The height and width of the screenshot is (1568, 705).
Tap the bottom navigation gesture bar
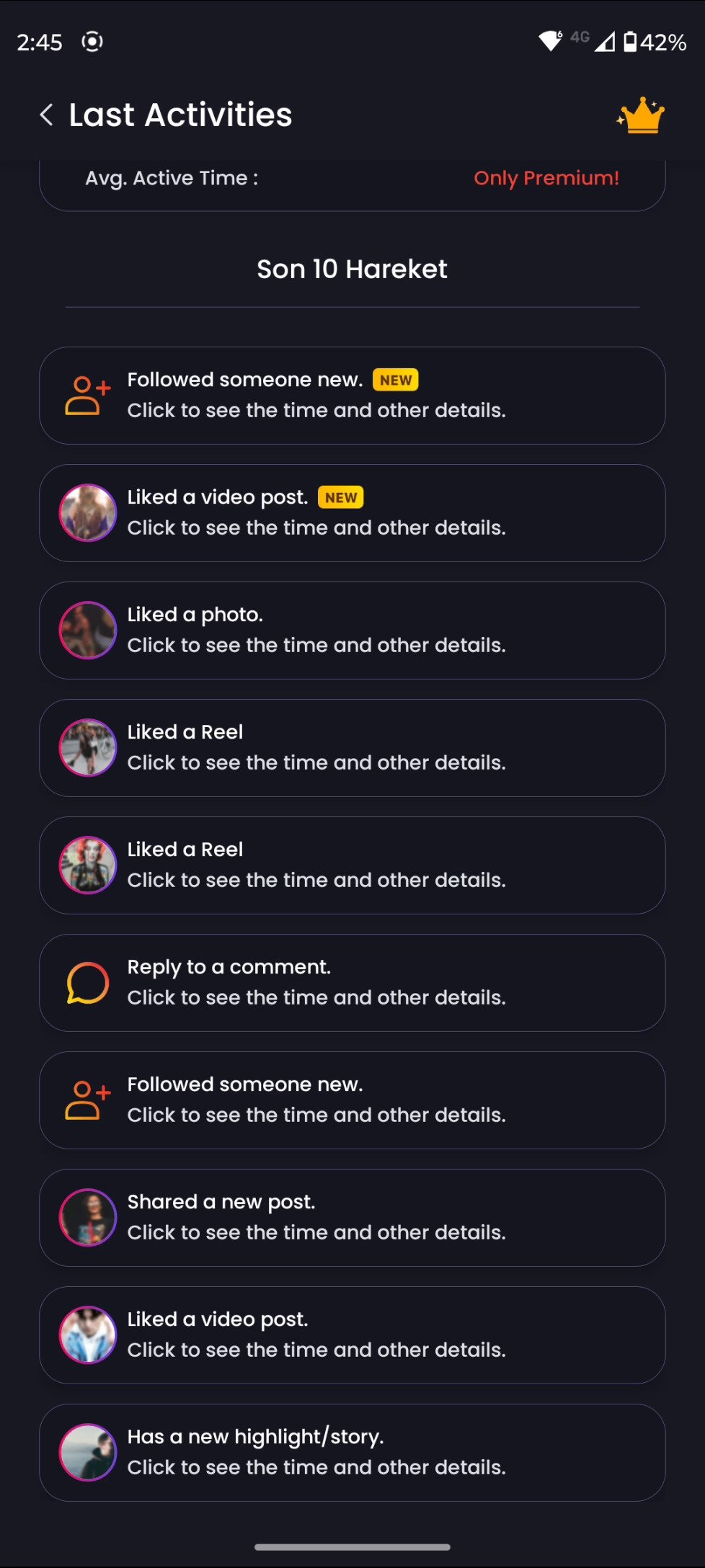click(x=352, y=1547)
